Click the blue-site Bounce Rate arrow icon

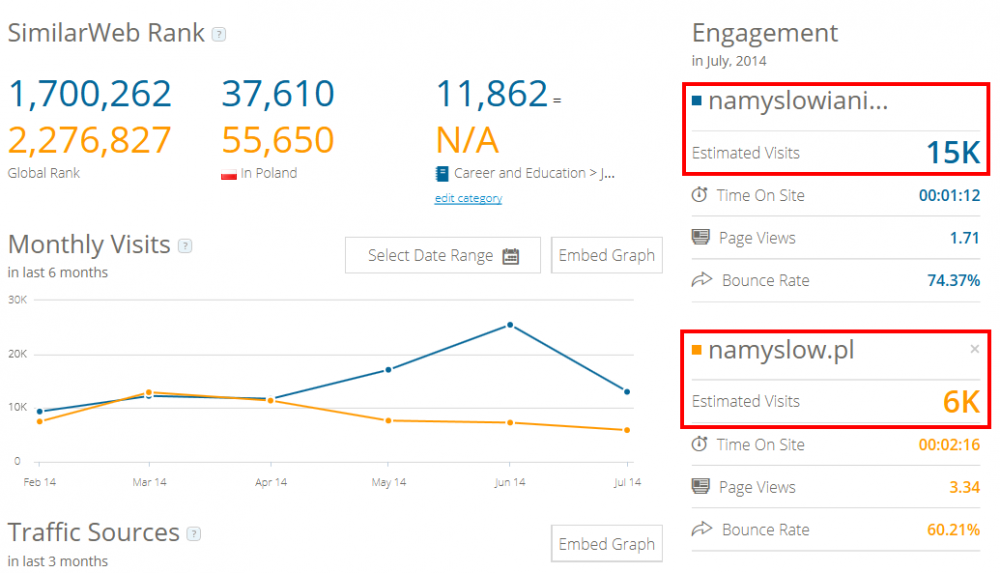point(702,279)
